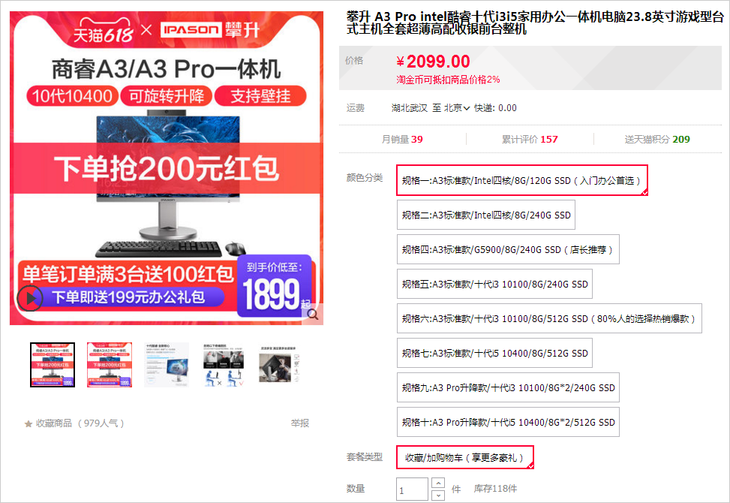
Task: Choose 规格二 Intel四核 8G/240G SSD option
Action: (486, 215)
